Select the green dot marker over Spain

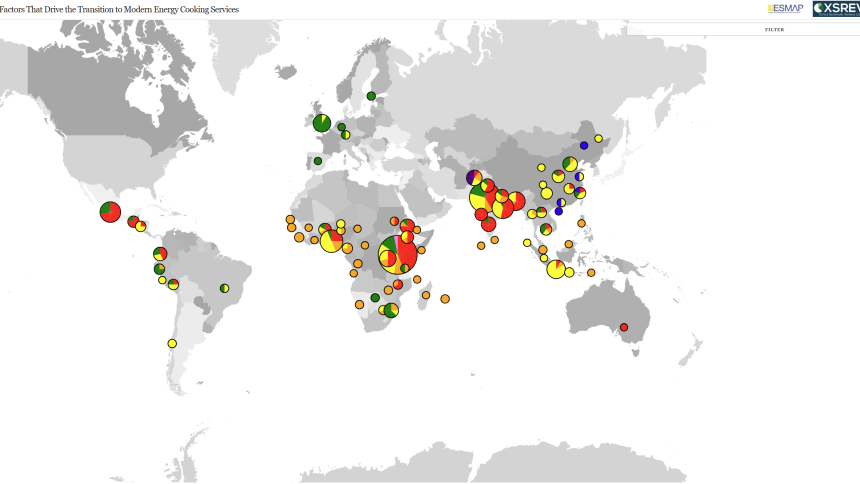tap(318, 161)
